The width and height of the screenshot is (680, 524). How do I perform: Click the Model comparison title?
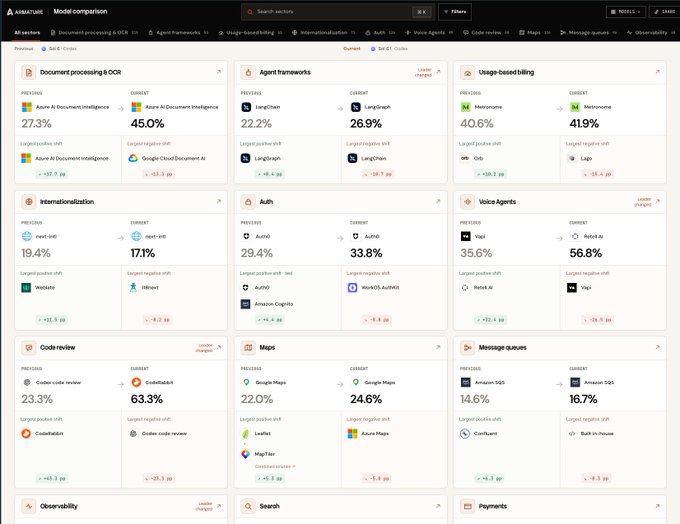[x=80, y=12]
